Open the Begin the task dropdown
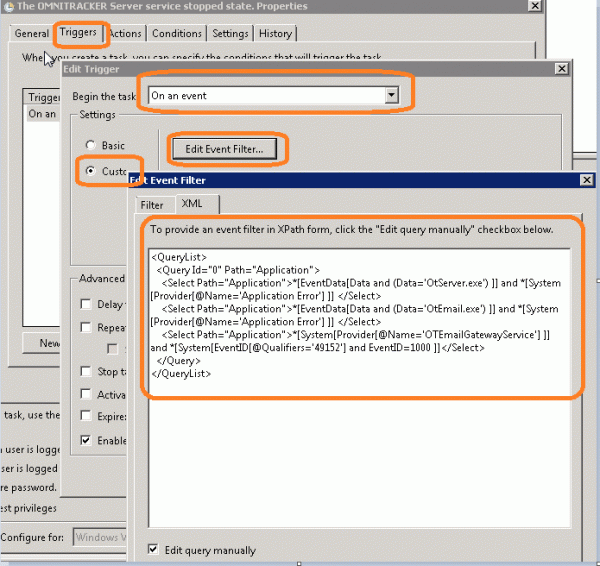 click(x=391, y=95)
